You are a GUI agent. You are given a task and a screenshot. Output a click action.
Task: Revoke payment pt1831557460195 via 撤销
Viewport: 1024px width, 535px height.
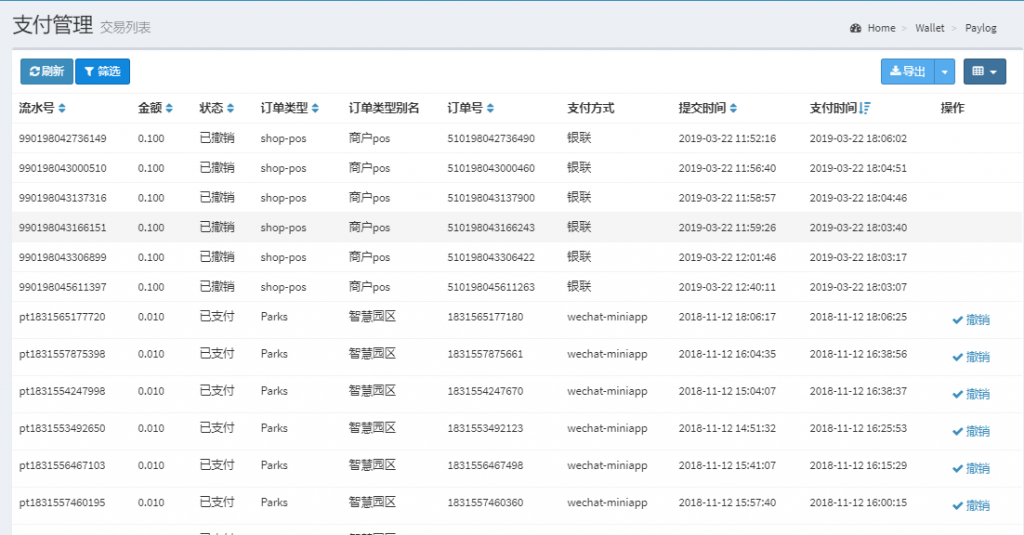[x=971, y=505]
